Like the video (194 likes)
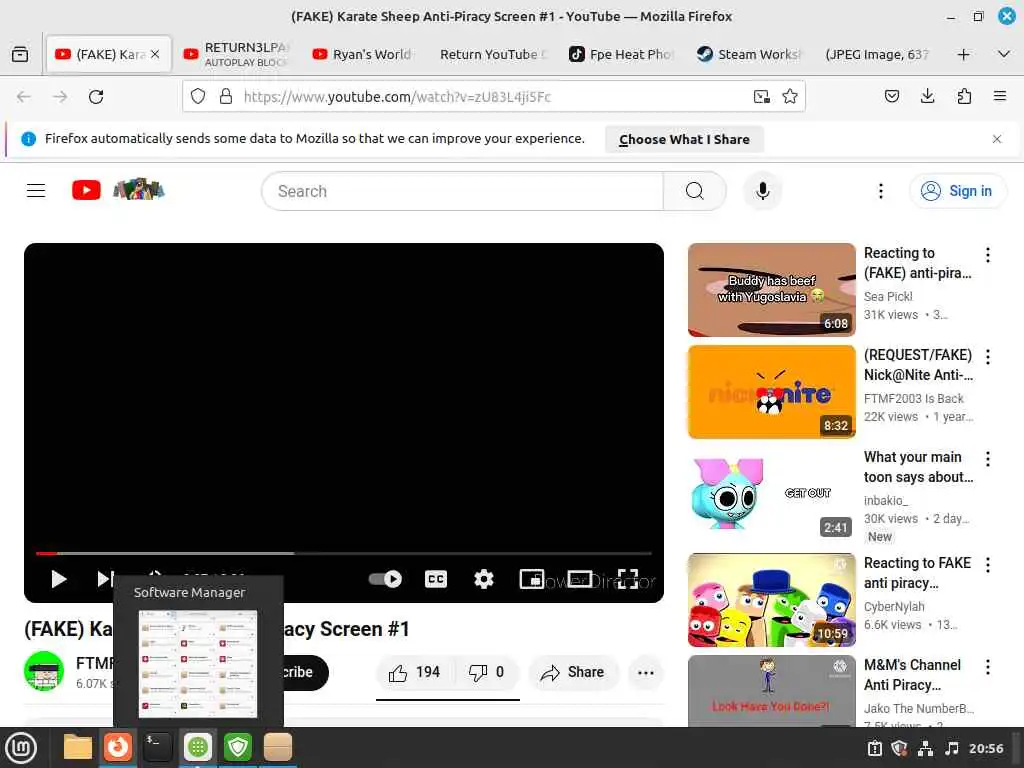Image resolution: width=1024 pixels, height=768 pixels. (x=414, y=672)
